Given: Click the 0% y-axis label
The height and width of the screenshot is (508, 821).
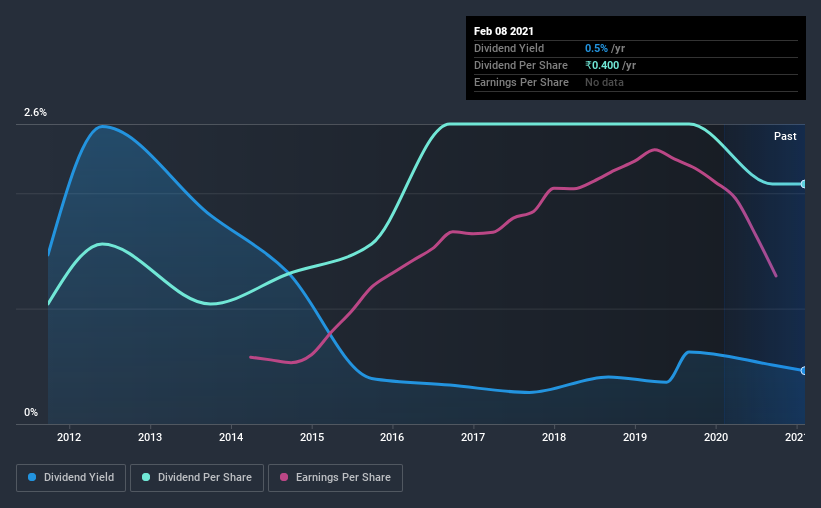Looking at the screenshot, I should tap(31, 412).
